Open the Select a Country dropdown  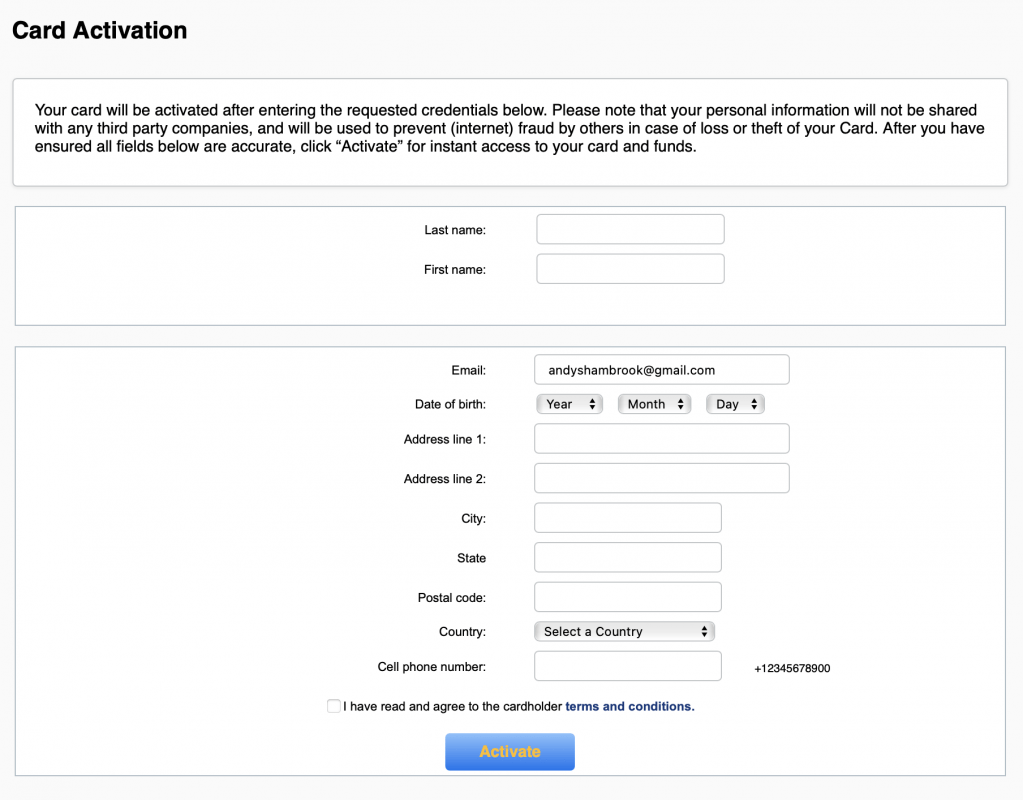click(625, 632)
